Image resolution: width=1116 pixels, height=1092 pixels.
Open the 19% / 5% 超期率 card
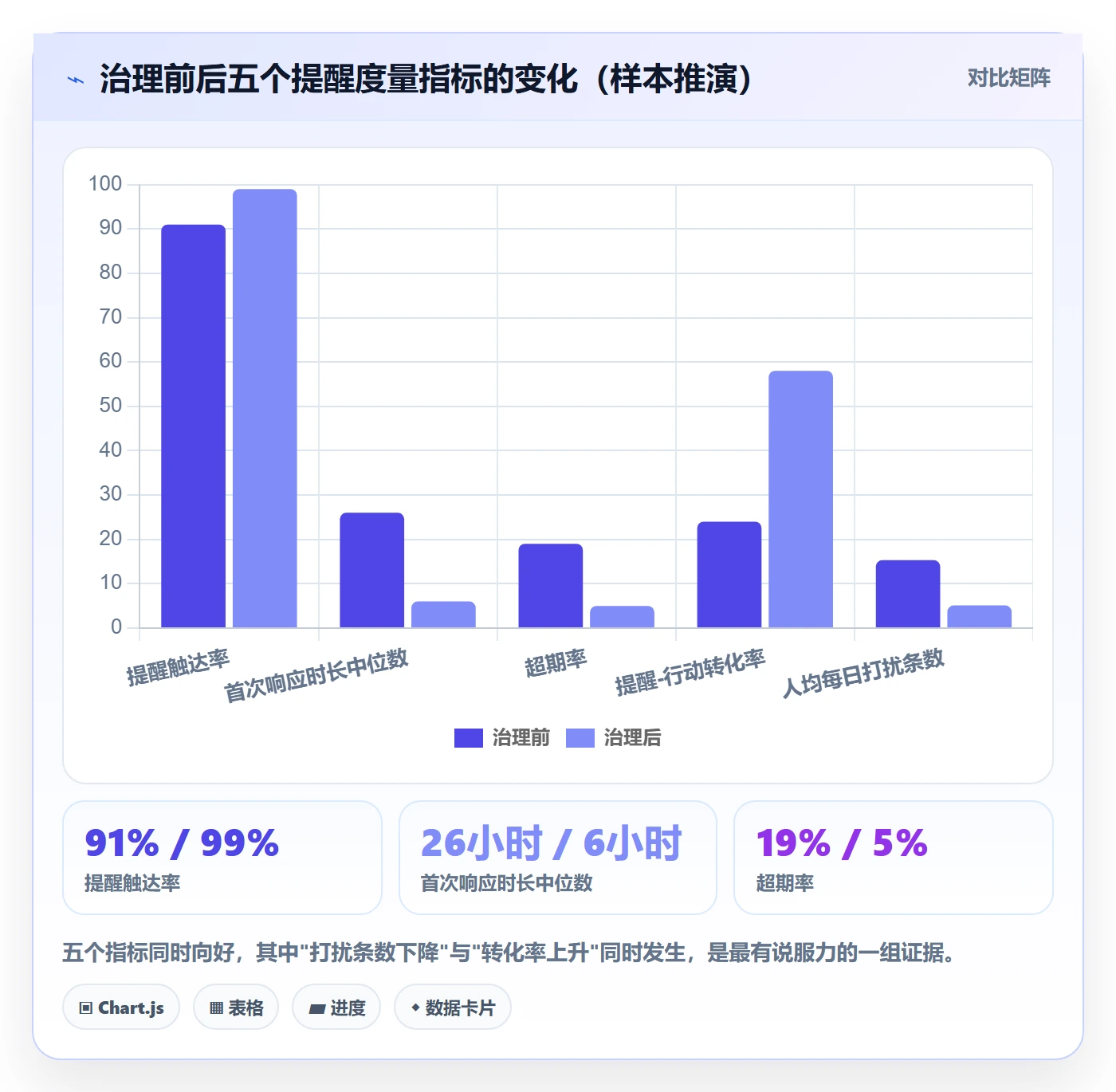pos(894,858)
